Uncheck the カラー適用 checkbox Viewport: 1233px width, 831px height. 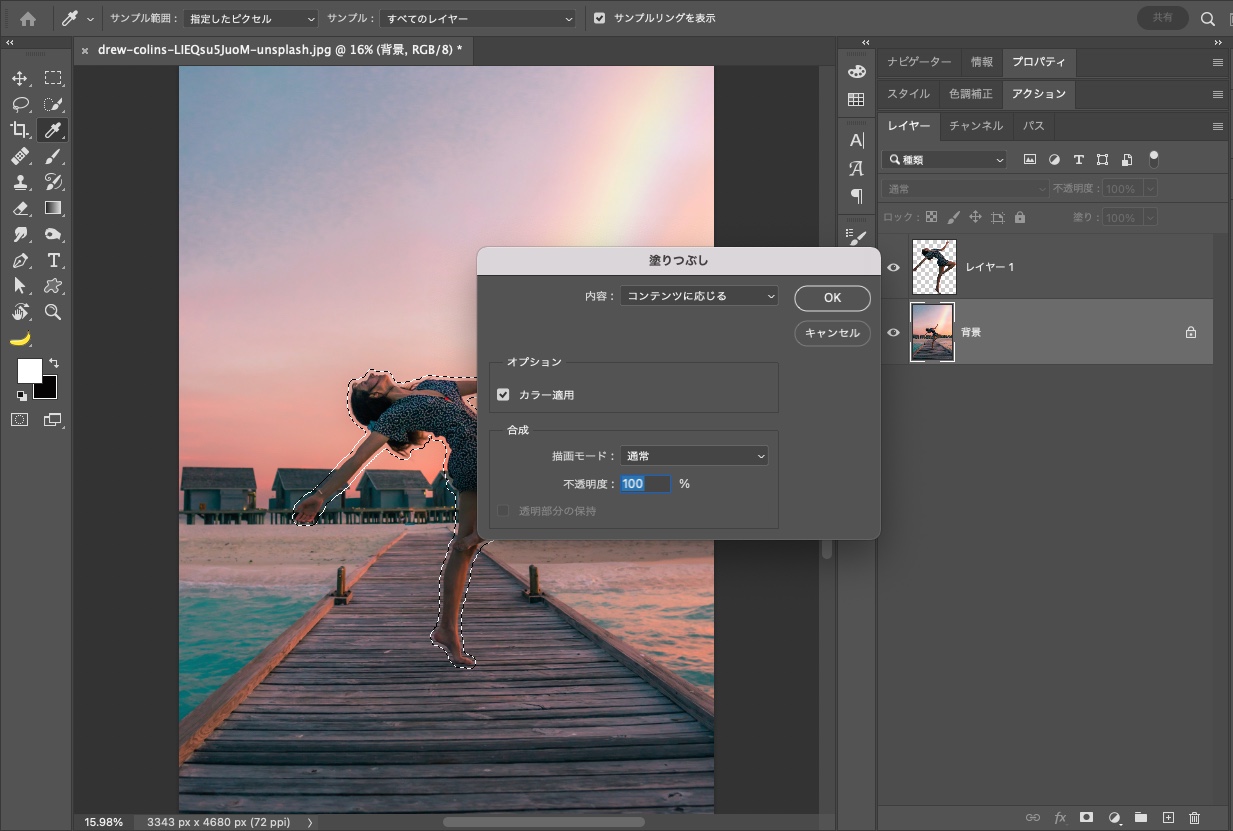(503, 394)
